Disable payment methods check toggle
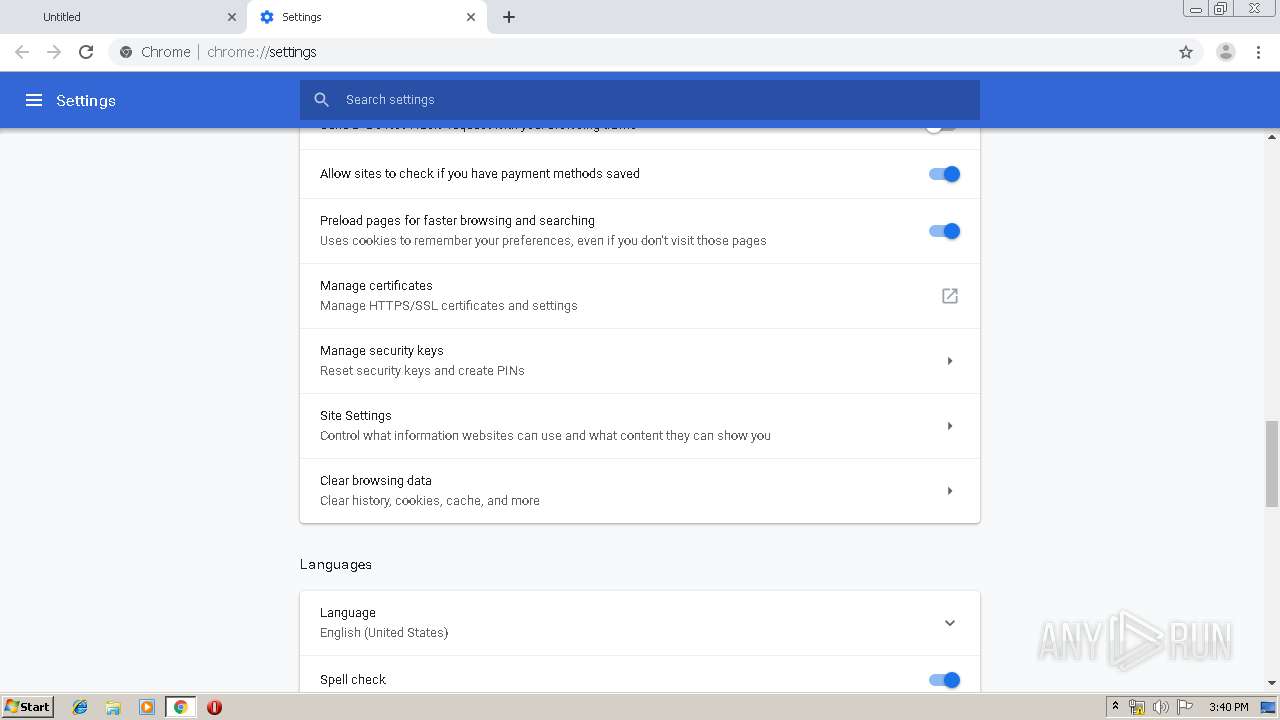This screenshot has height=720, width=1280. point(944,174)
